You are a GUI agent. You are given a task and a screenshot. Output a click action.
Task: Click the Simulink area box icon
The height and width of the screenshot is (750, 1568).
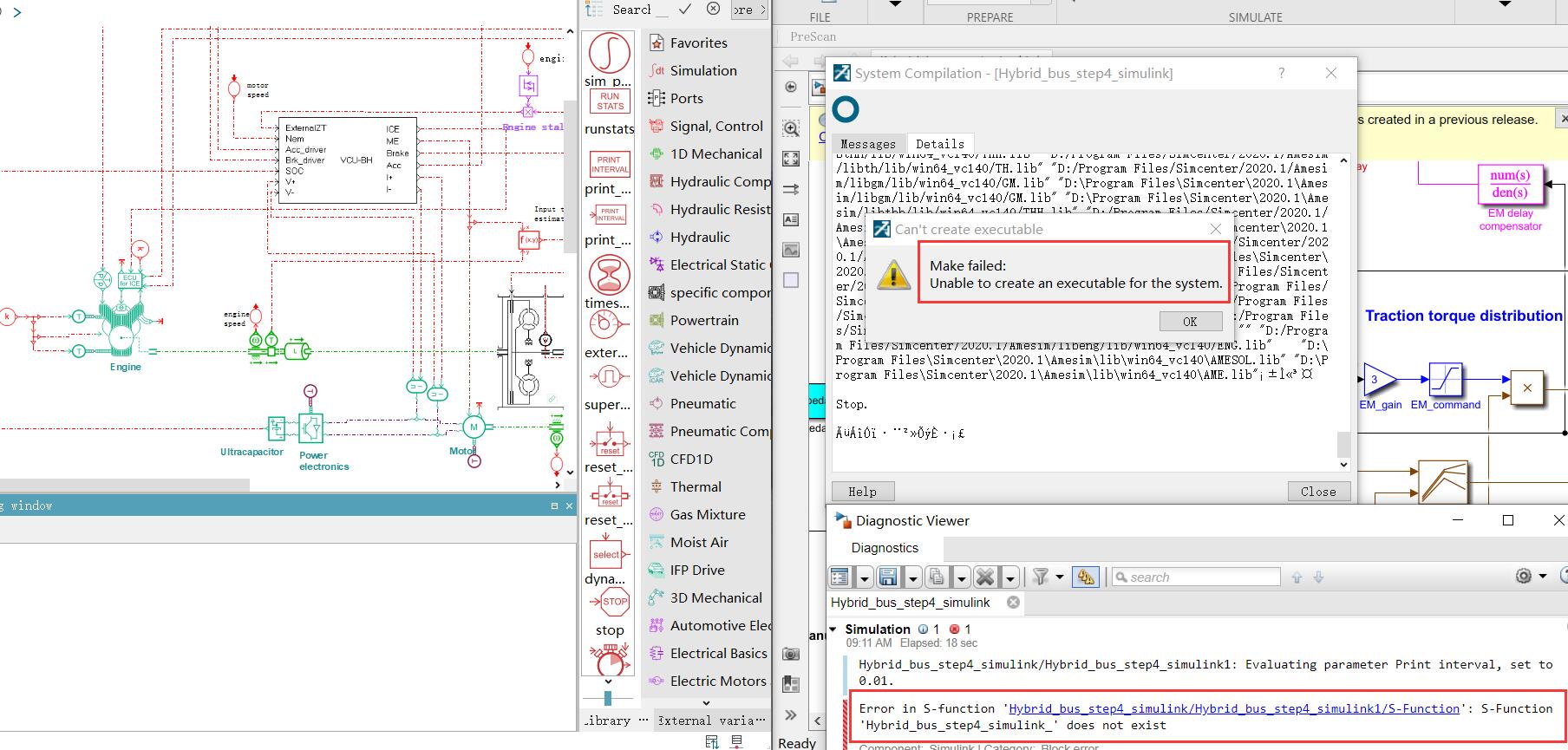(791, 280)
